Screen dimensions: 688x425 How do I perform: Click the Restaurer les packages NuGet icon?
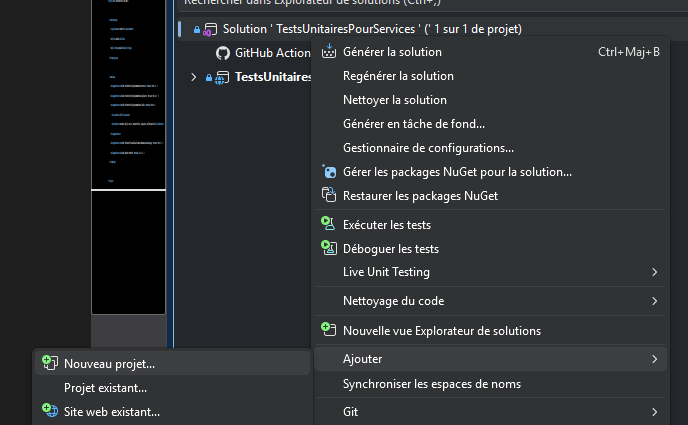tap(329, 195)
